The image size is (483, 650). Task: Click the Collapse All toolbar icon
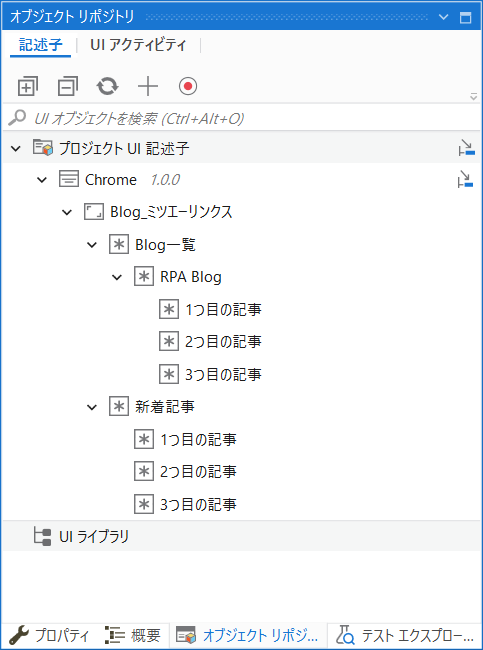(x=68, y=86)
